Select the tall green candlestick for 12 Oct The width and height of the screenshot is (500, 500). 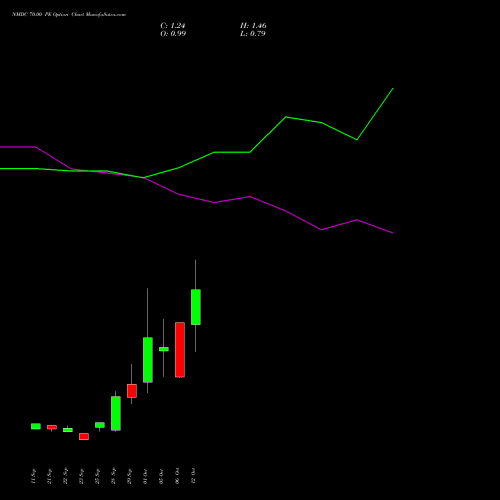pos(196,307)
